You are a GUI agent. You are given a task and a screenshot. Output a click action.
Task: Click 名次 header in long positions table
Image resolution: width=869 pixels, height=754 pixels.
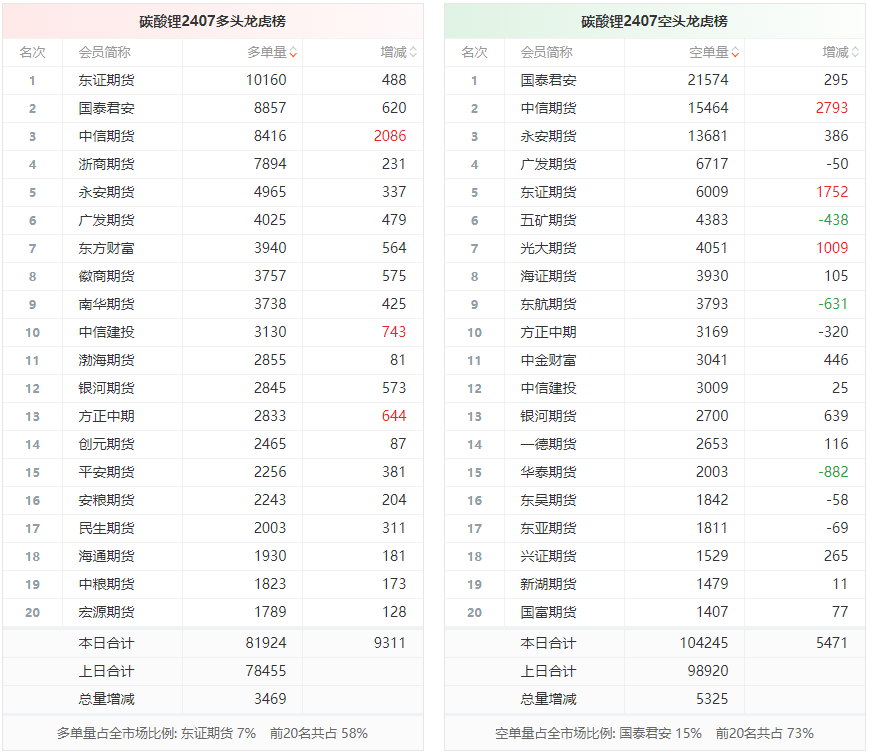click(32, 53)
